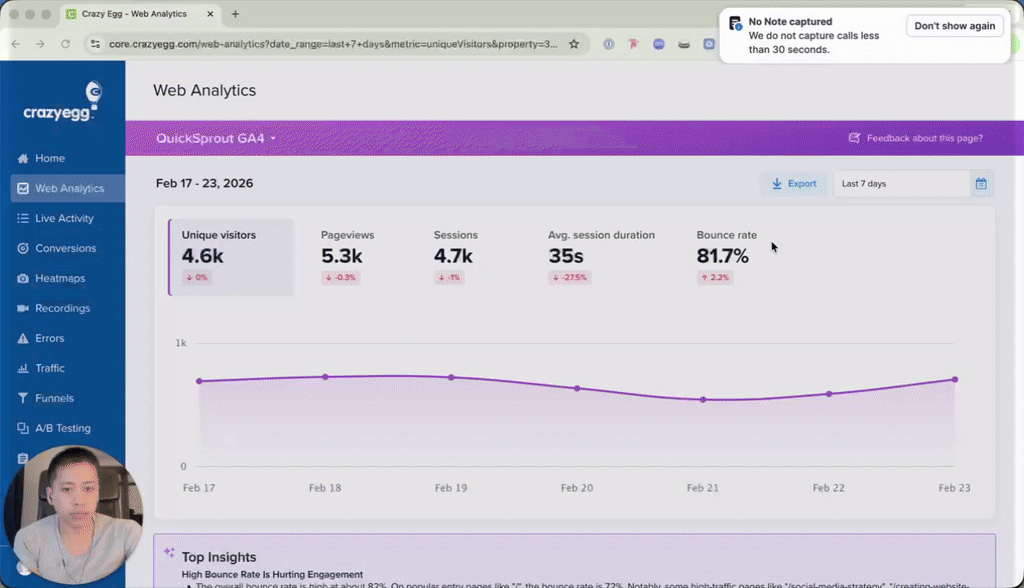Export the analytics data
Image resolution: width=1024 pixels, height=588 pixels.
coord(794,184)
